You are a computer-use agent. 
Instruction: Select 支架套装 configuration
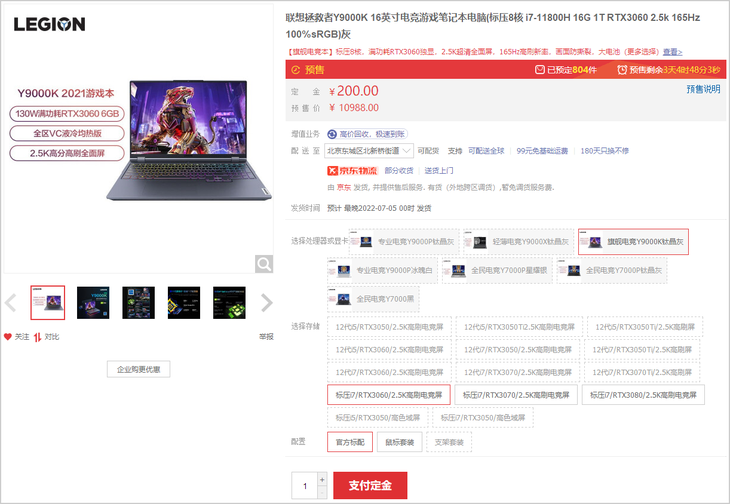449,442
